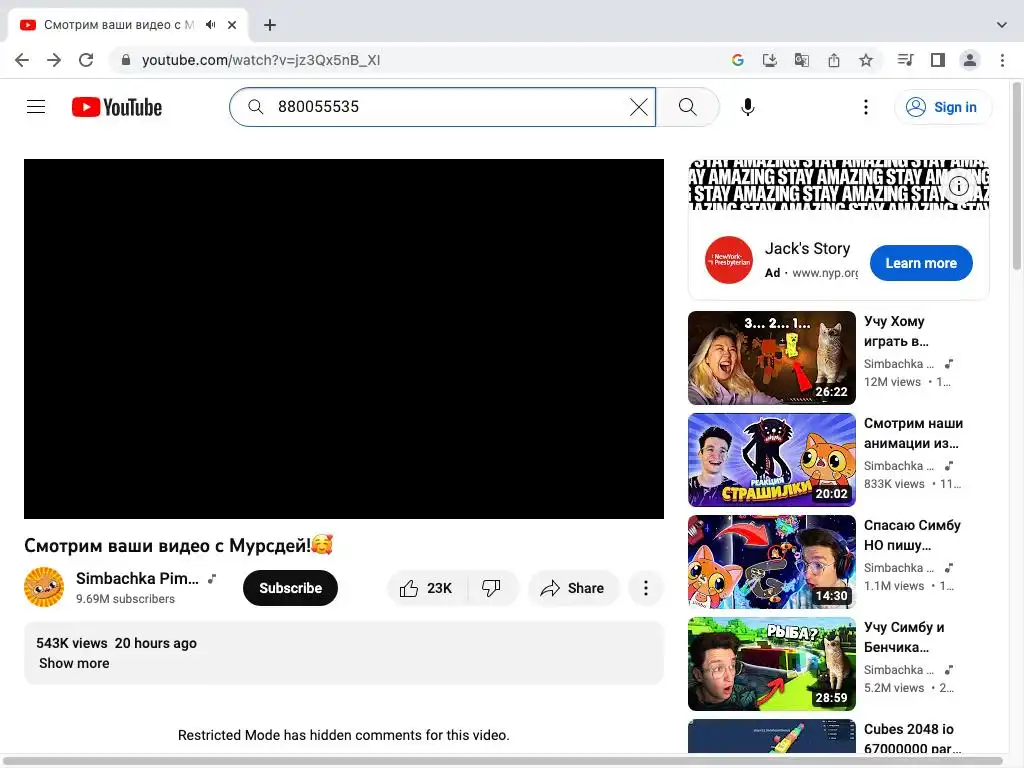Viewport: 1024px width, 768px height.
Task: Dislike this video
Action: point(491,588)
